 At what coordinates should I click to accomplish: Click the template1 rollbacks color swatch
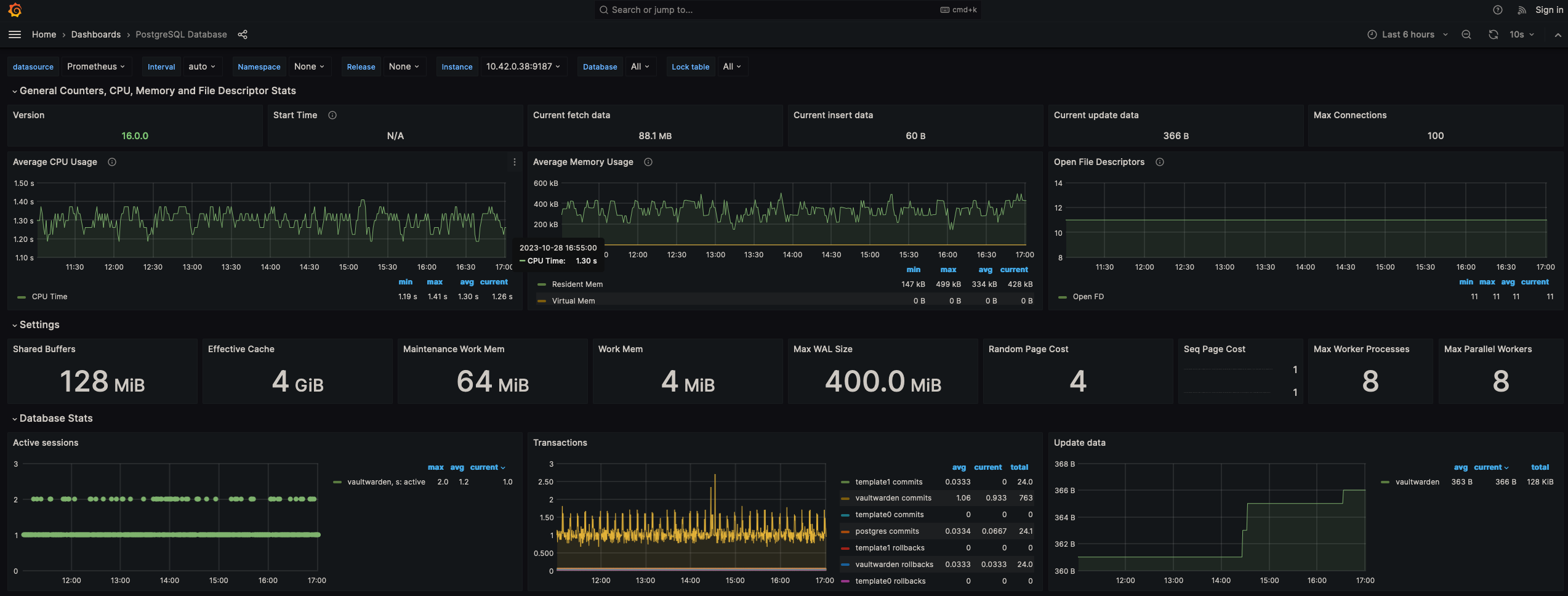(845, 548)
